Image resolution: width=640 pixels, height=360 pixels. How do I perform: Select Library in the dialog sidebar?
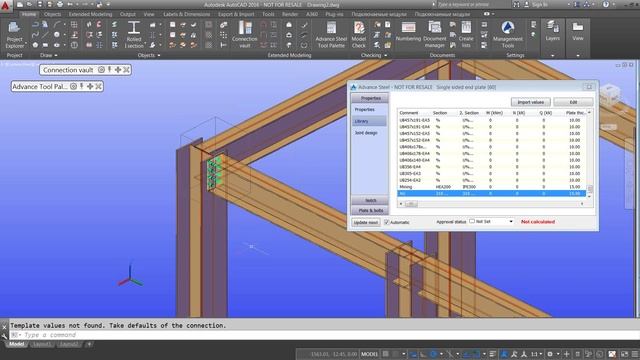[x=369, y=121]
